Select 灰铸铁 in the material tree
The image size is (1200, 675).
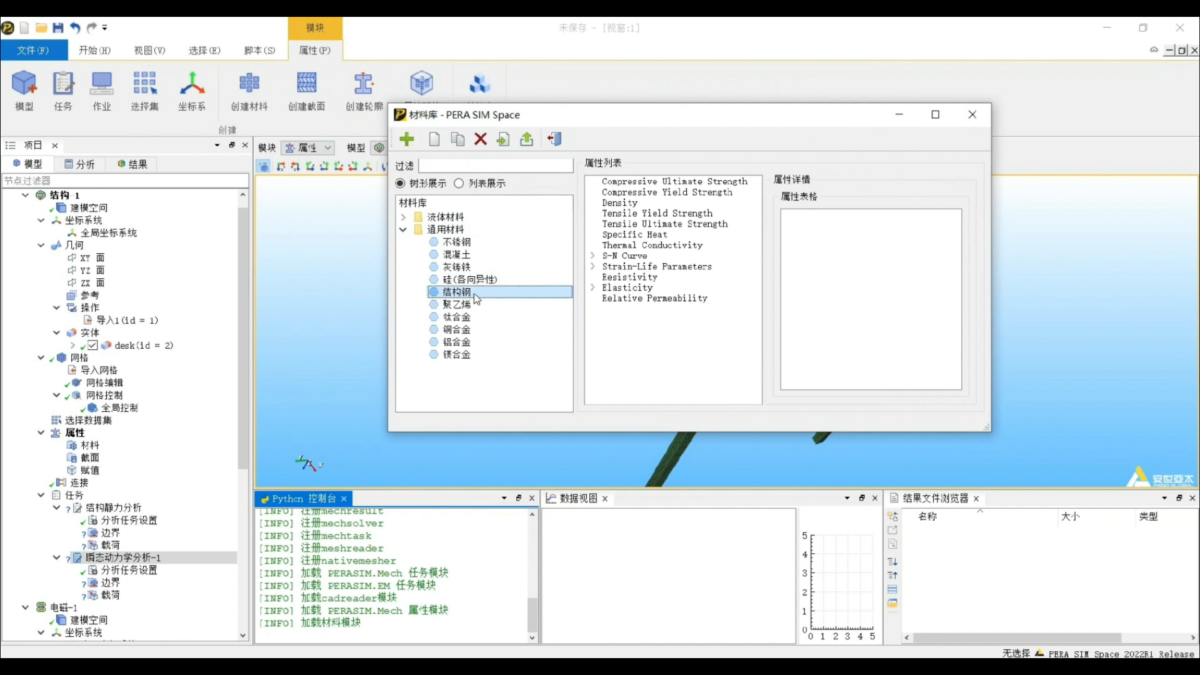tap(457, 267)
